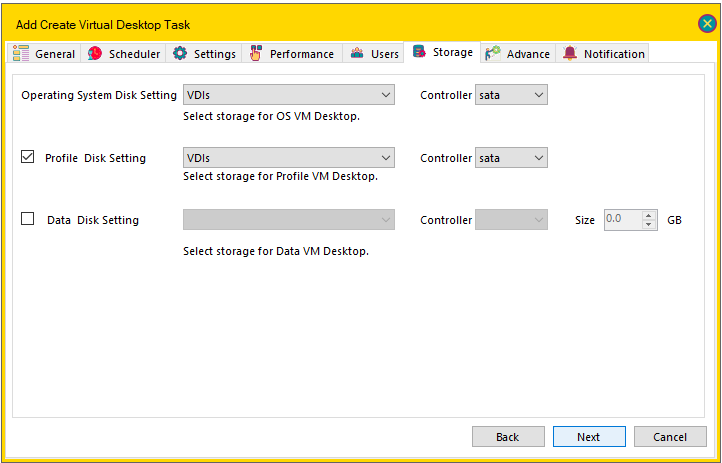This screenshot has width=722, height=463.
Task: Click the Notification bell icon
Action: click(570, 53)
